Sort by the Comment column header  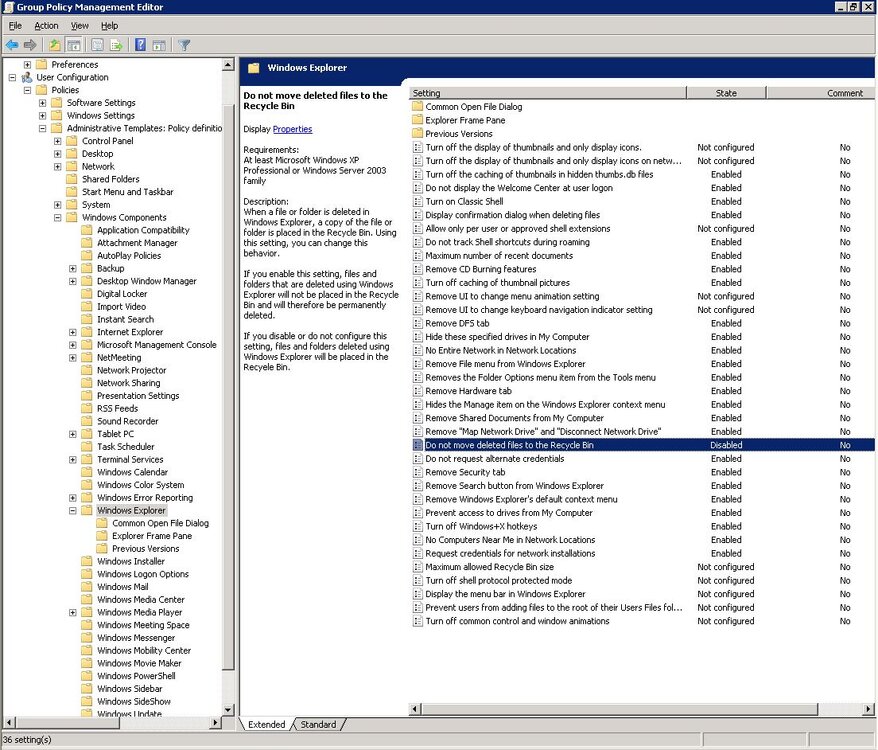820,93
